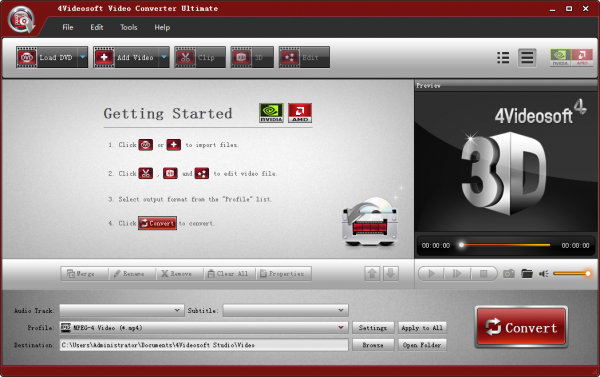
Task: Click the AMD logo beside Getting Started
Action: pyautogui.click(x=300, y=113)
